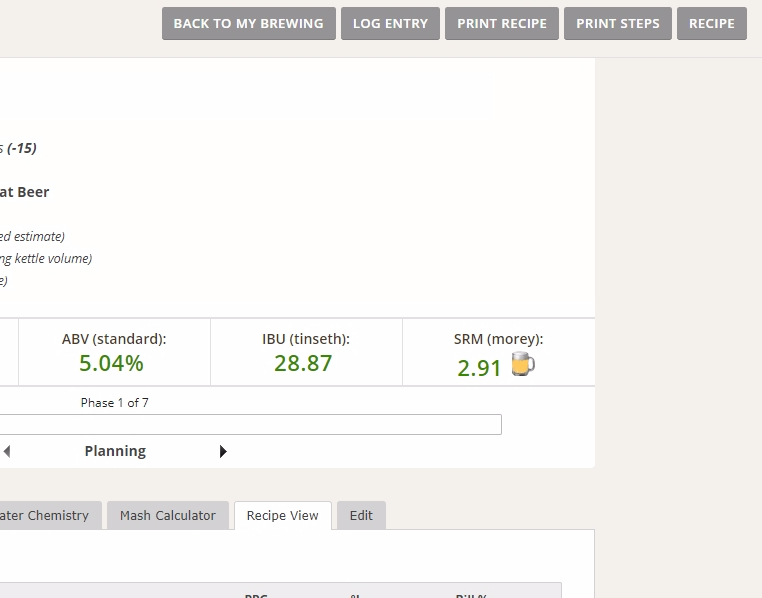Click the Planning phase label
762x598 pixels.
(115, 451)
